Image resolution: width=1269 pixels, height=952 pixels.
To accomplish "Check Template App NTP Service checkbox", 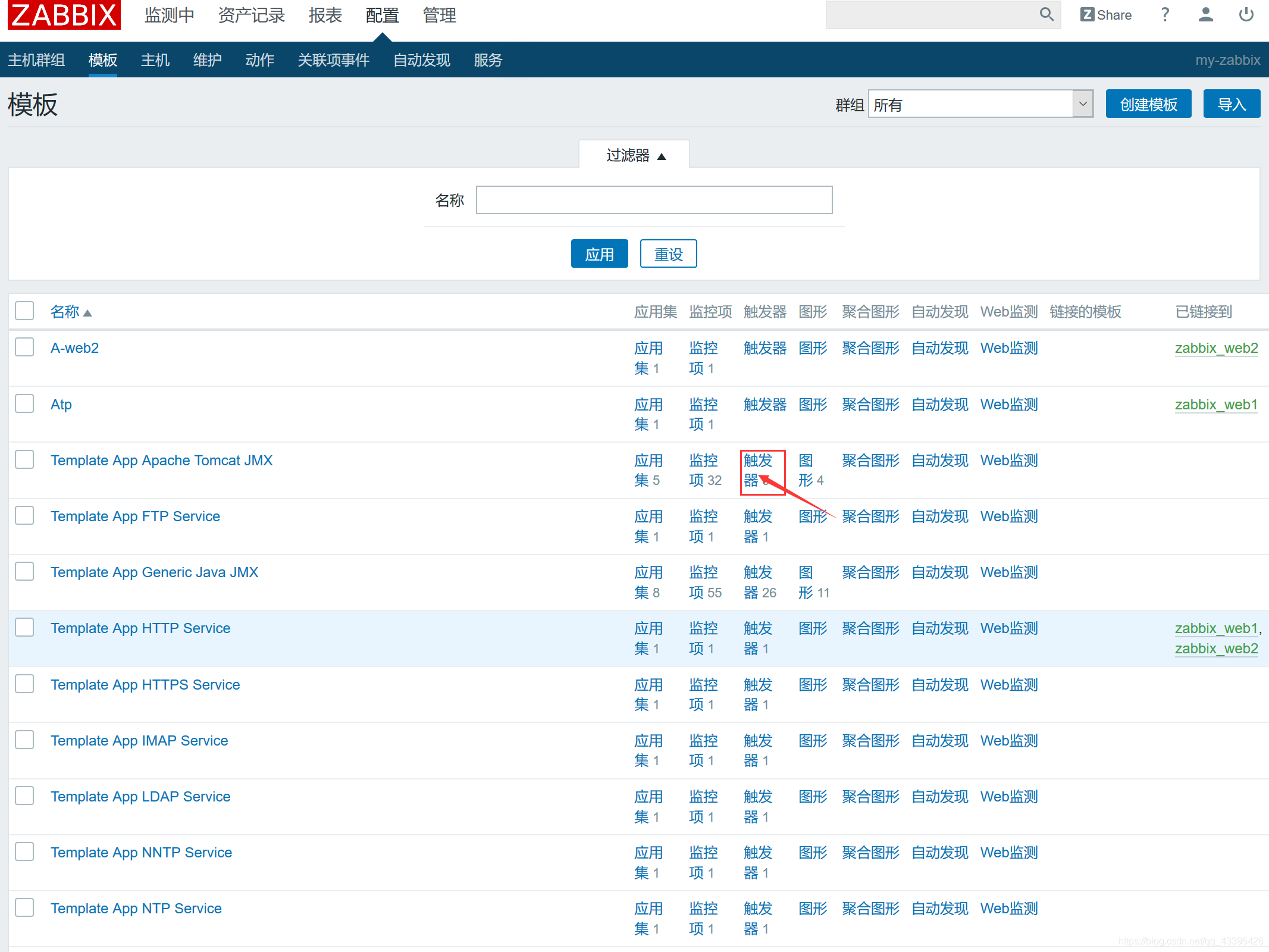I will click(24, 907).
